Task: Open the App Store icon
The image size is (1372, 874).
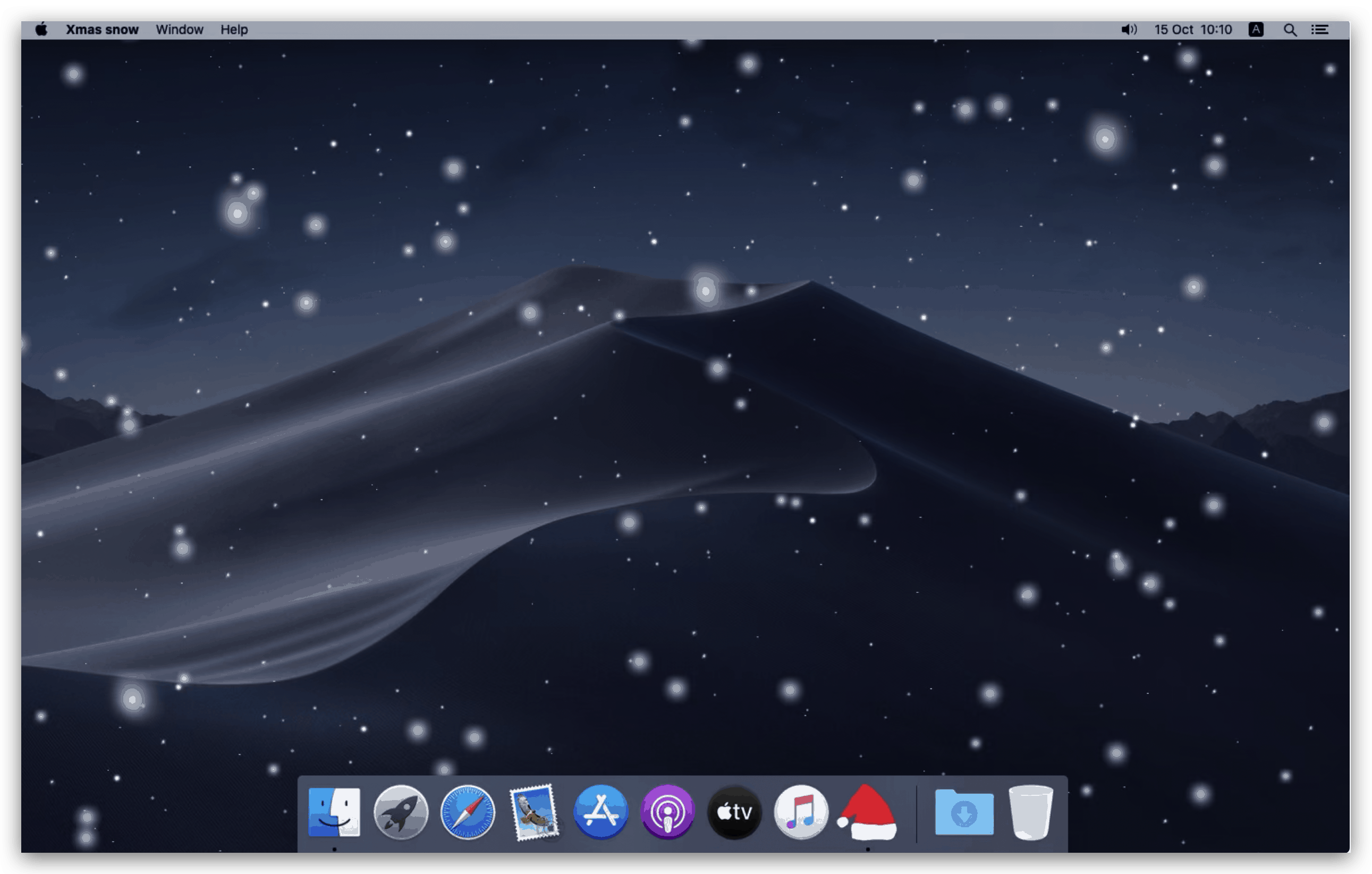Action: [x=600, y=812]
